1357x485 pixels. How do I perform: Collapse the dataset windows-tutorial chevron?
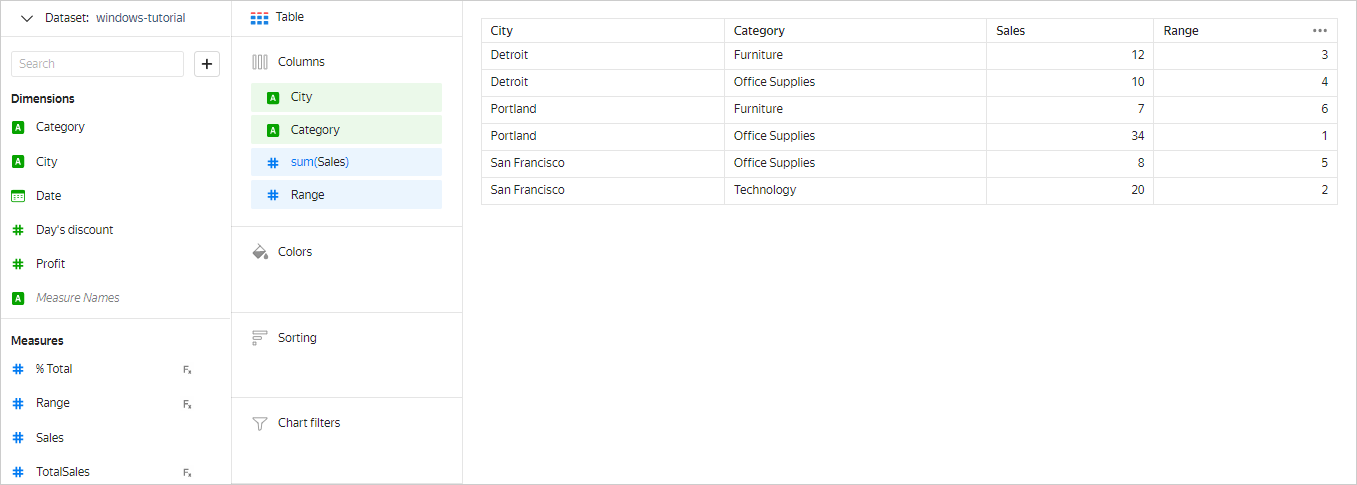(x=27, y=18)
